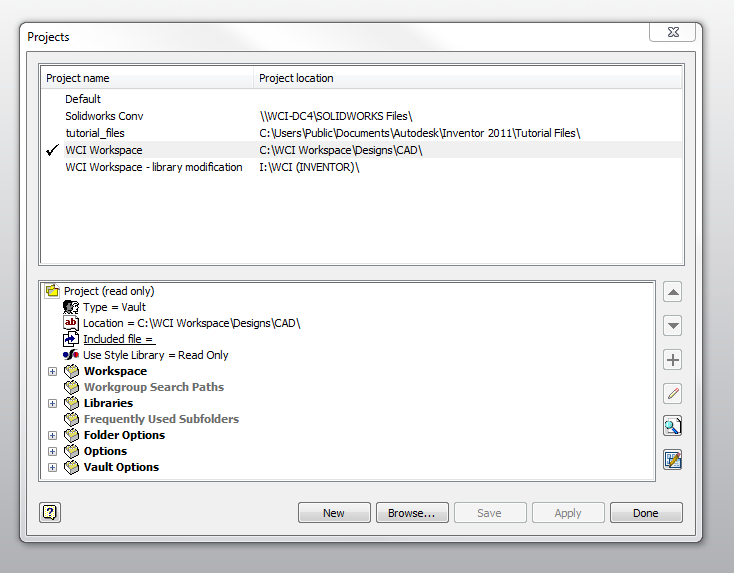Click the Use Style Library icon
734x573 pixels.
tap(71, 355)
